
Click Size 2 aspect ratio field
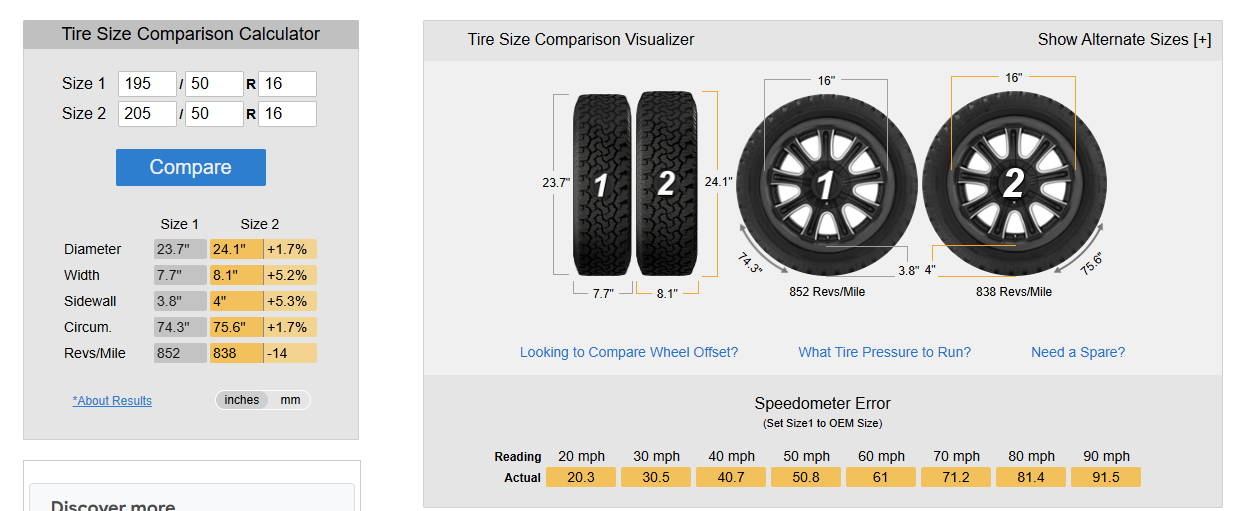point(214,114)
